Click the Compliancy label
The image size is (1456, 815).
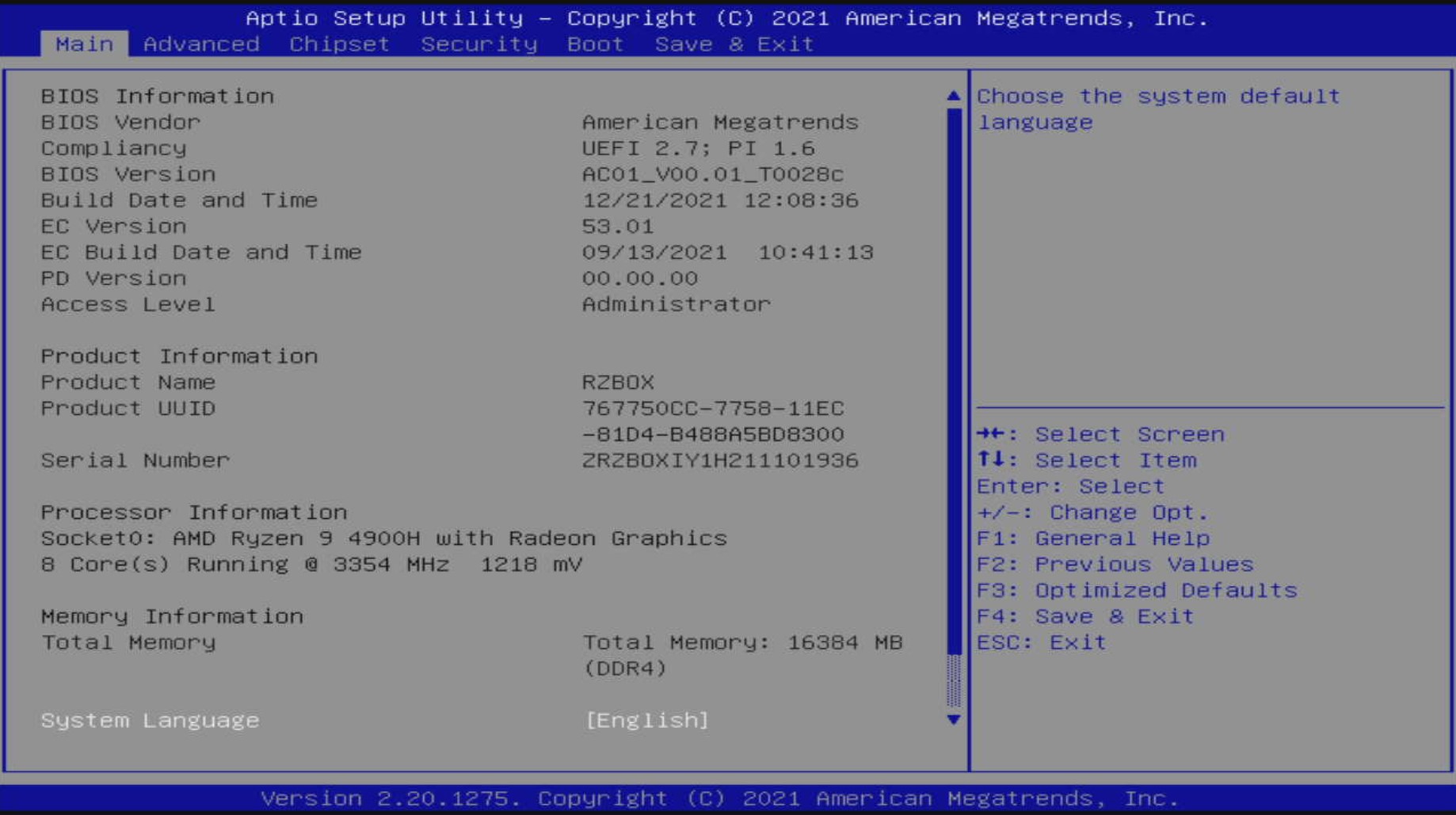[113, 148]
